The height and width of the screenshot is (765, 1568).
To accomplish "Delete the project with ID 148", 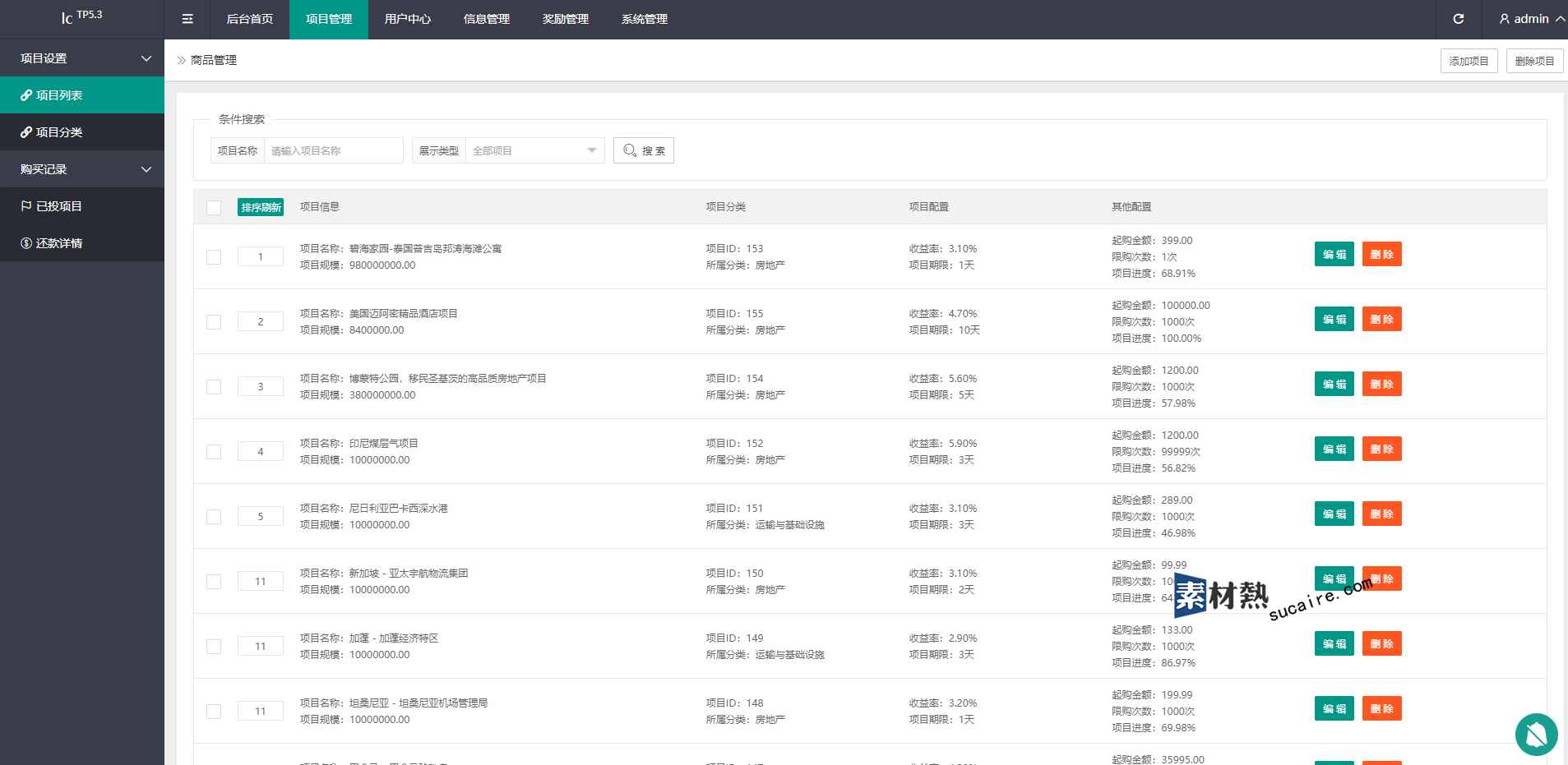I will tap(1381, 708).
